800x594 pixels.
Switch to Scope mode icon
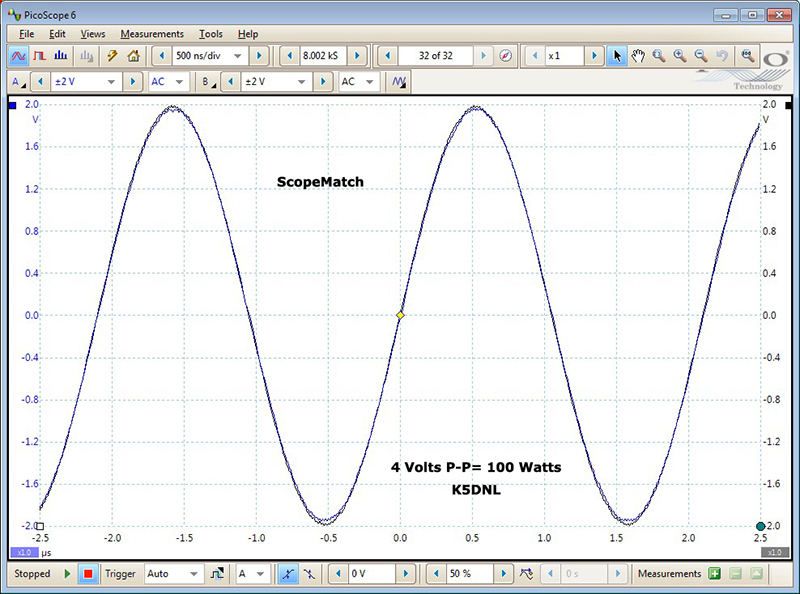click(x=18, y=56)
